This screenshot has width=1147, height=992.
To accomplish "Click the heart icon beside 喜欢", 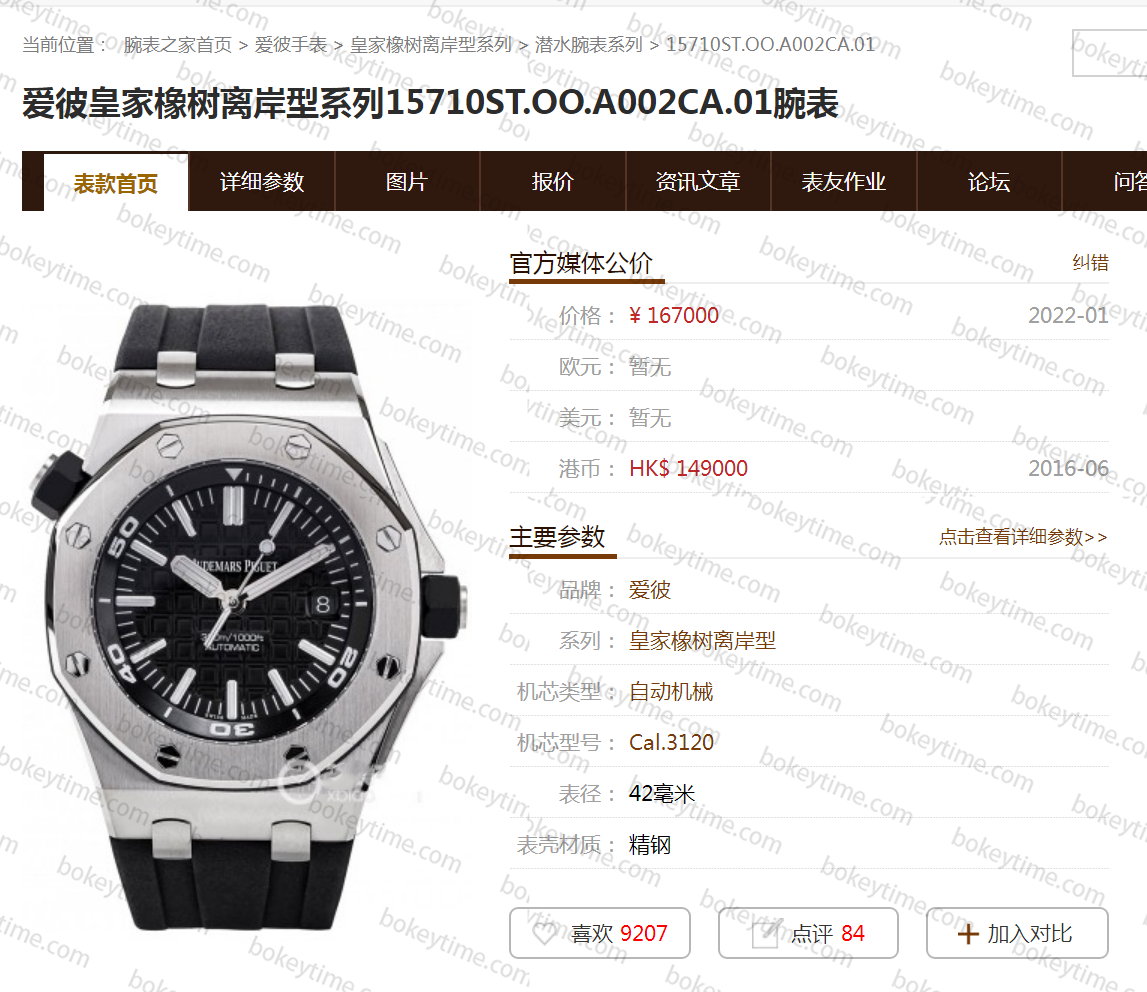I will (x=544, y=933).
